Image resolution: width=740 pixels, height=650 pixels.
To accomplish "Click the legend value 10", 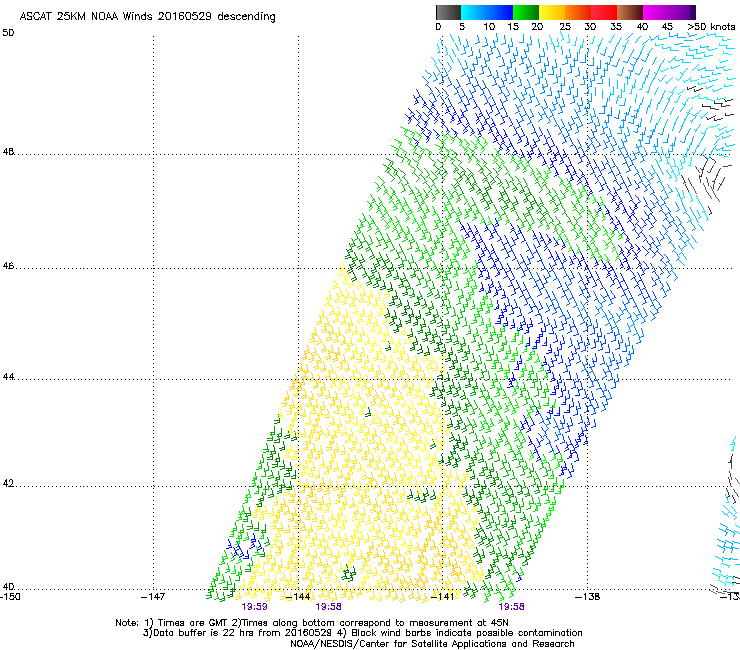I will click(x=489, y=27).
